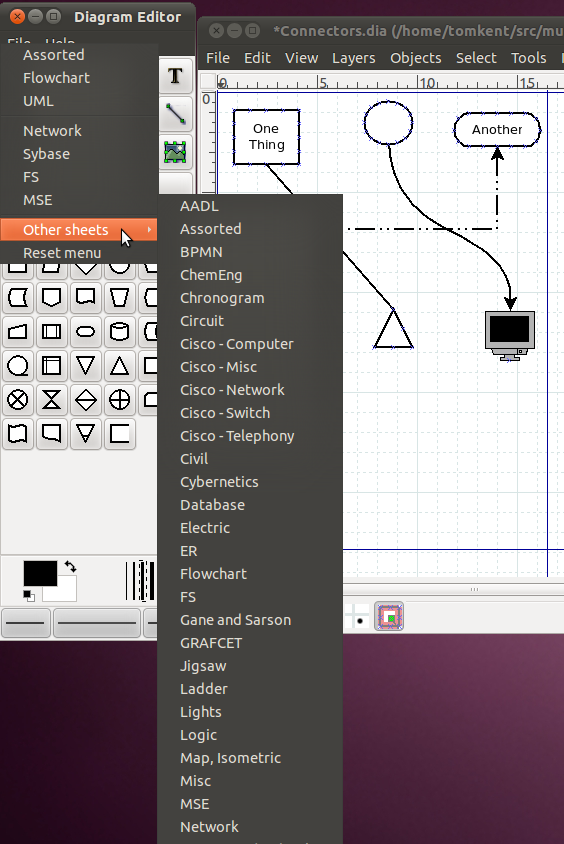564x844 pixels.
Task: Choose Cisco - Network from sheets list
Action: pyautogui.click(x=232, y=390)
